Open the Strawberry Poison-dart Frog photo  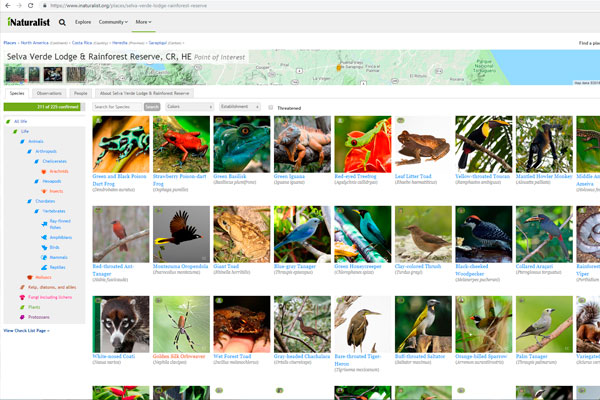(181, 145)
